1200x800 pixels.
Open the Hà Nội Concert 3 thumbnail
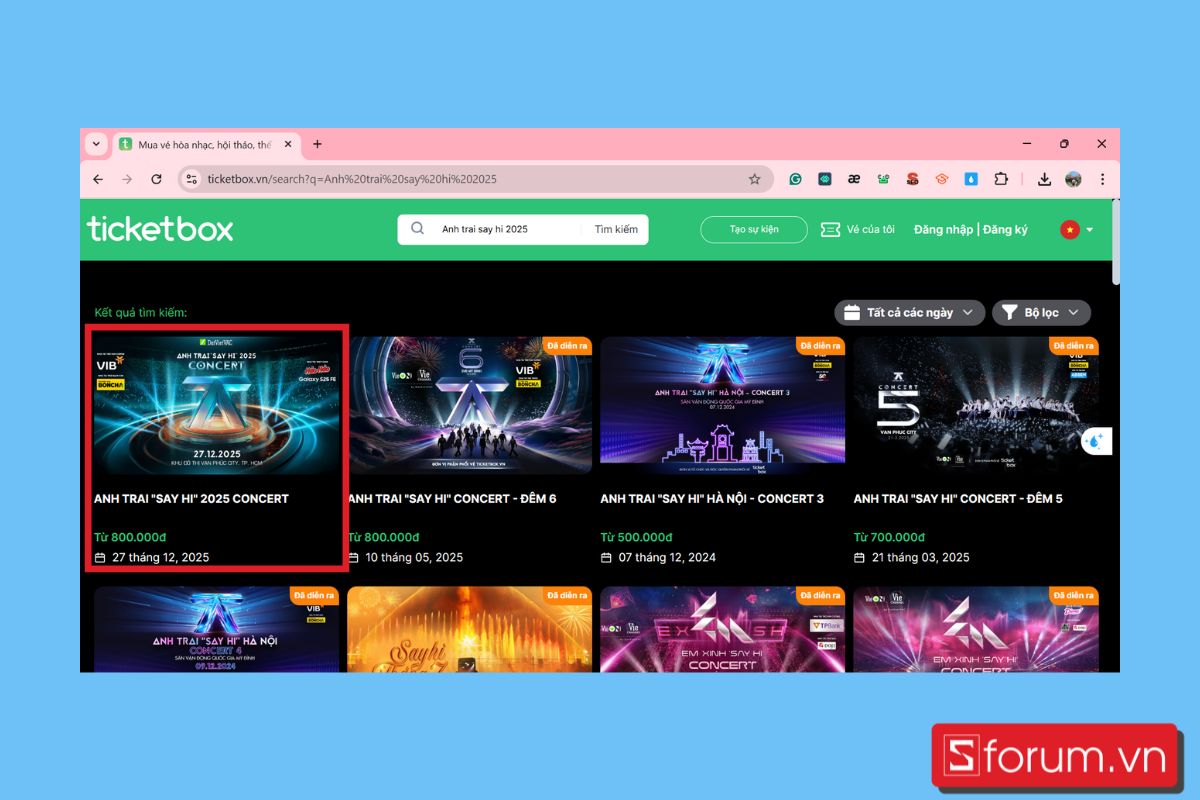723,405
